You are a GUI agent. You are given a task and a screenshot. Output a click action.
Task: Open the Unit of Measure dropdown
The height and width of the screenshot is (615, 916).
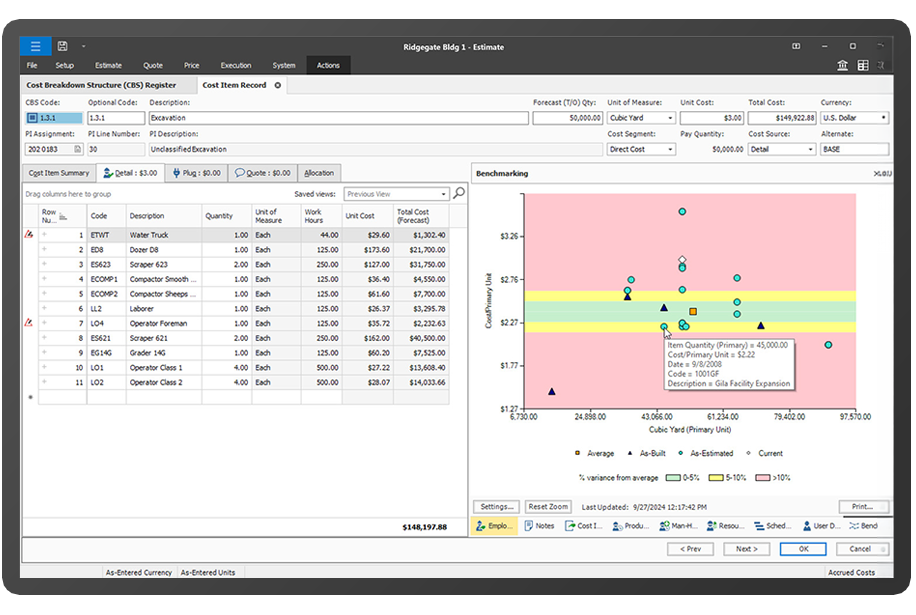pyautogui.click(x=670, y=118)
